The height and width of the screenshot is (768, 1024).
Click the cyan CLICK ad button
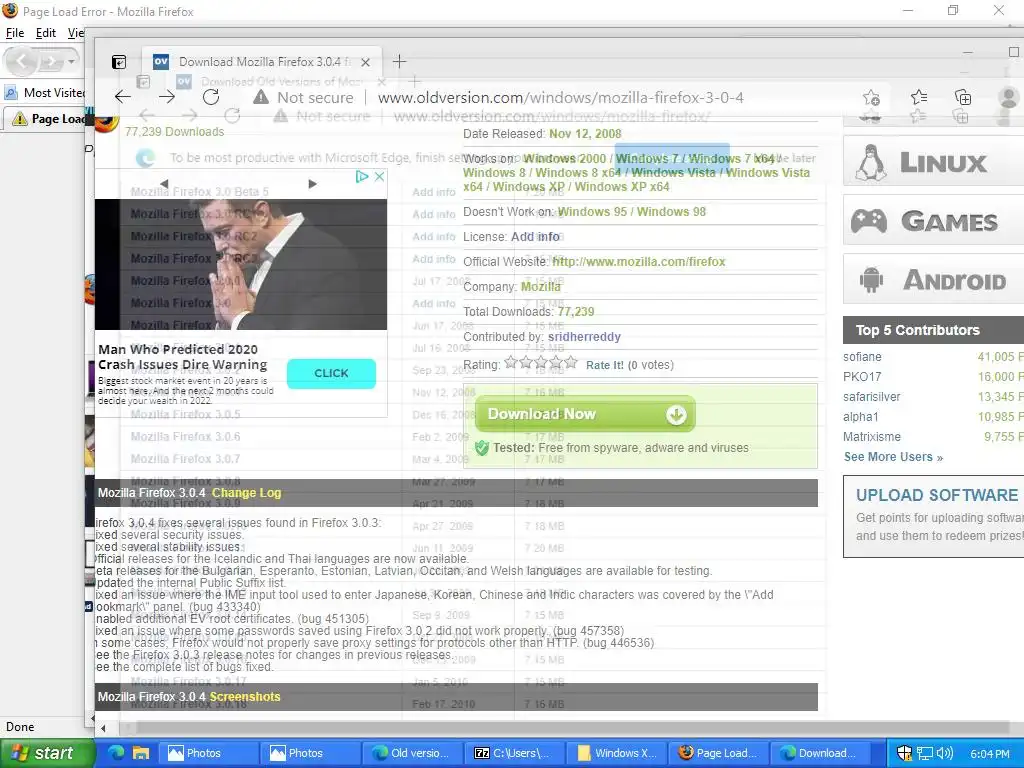click(331, 373)
